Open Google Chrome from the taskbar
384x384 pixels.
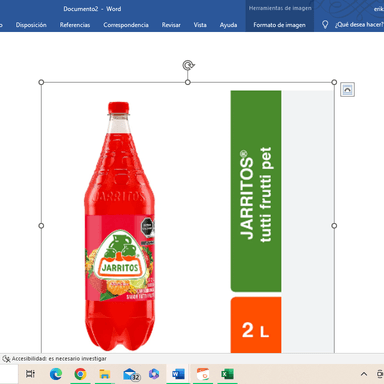80,374
